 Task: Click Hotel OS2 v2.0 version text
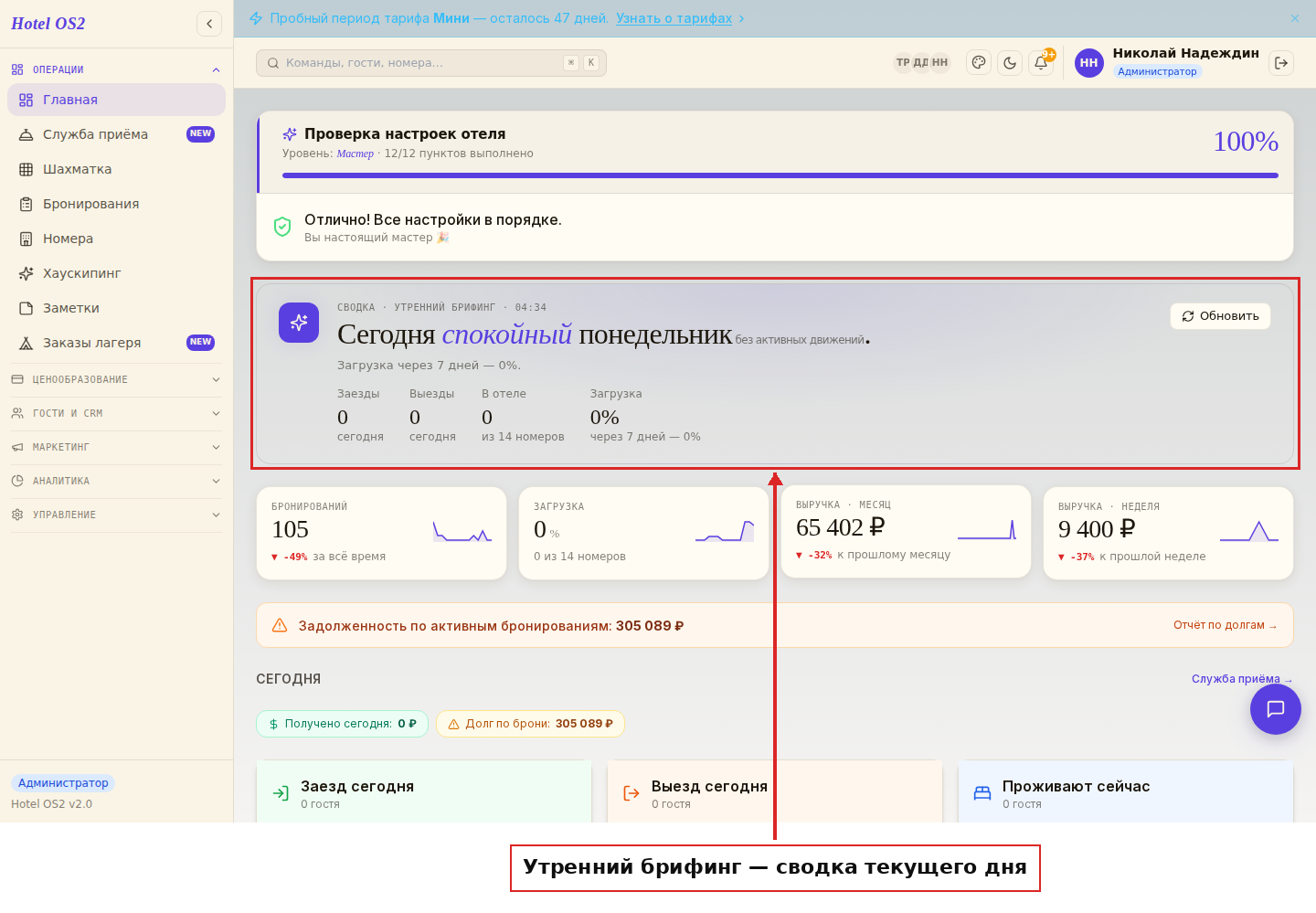[x=52, y=804]
